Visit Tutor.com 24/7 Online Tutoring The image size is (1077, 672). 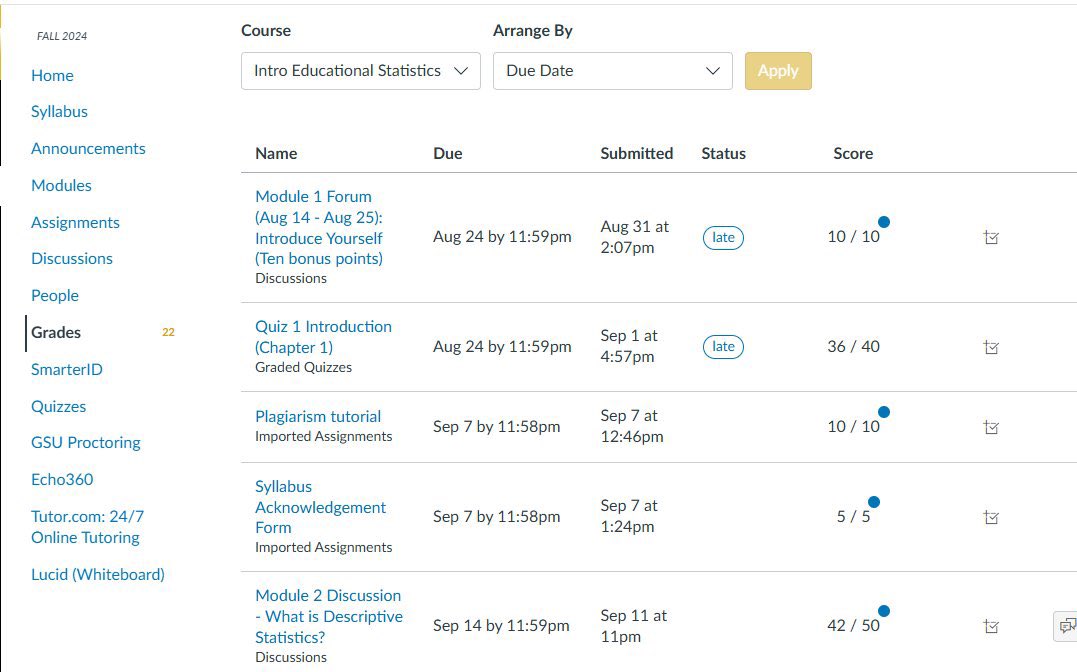pyautogui.click(x=88, y=527)
